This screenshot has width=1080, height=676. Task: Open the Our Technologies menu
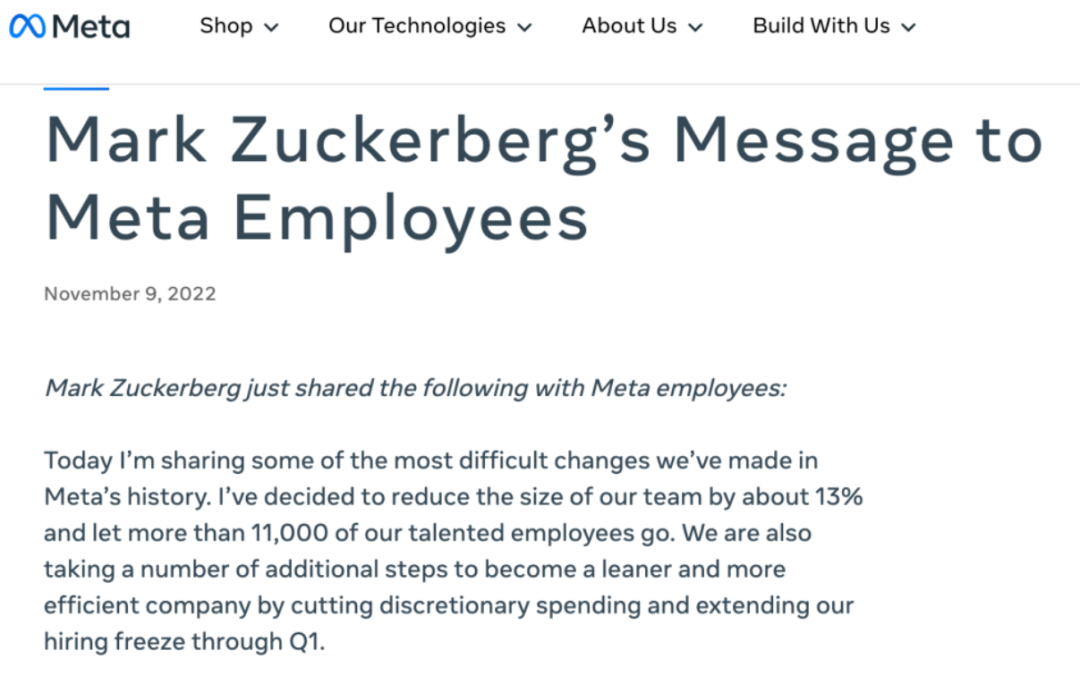[417, 26]
